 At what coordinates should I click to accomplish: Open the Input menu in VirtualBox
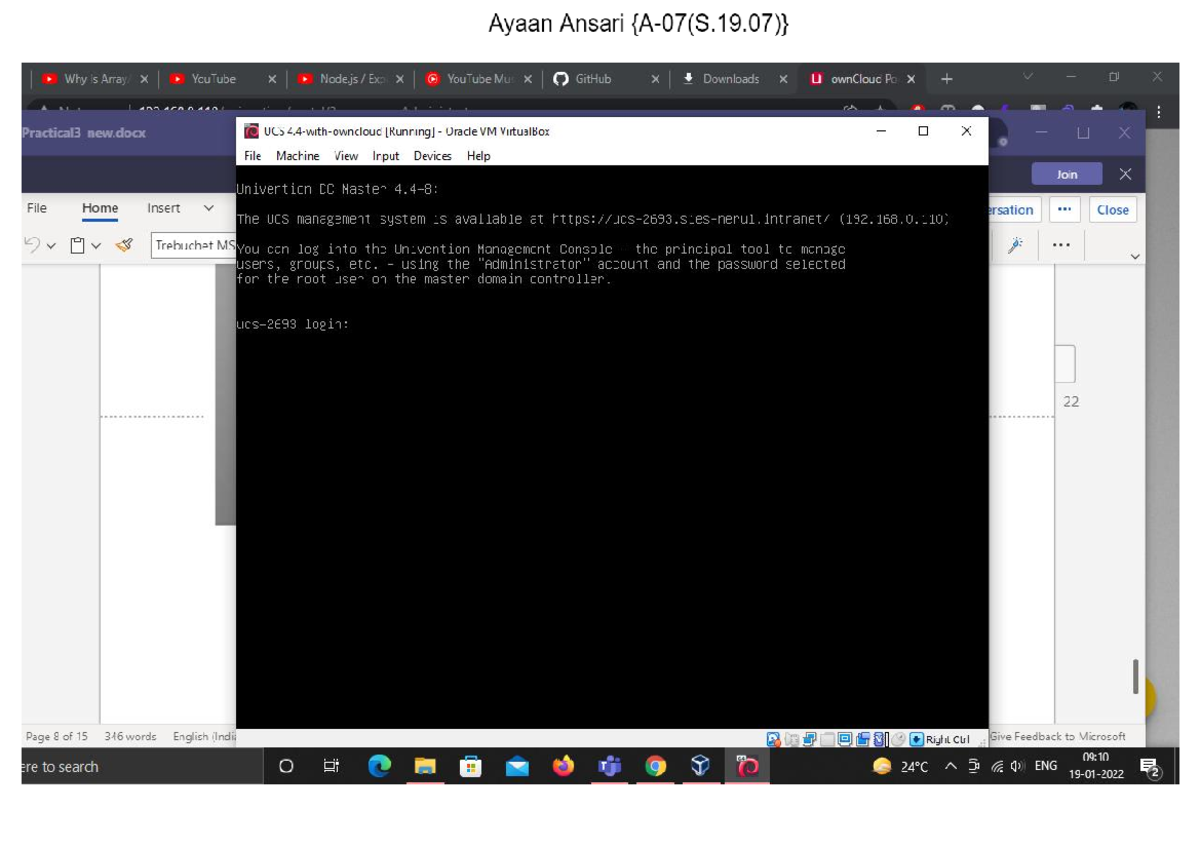385,156
